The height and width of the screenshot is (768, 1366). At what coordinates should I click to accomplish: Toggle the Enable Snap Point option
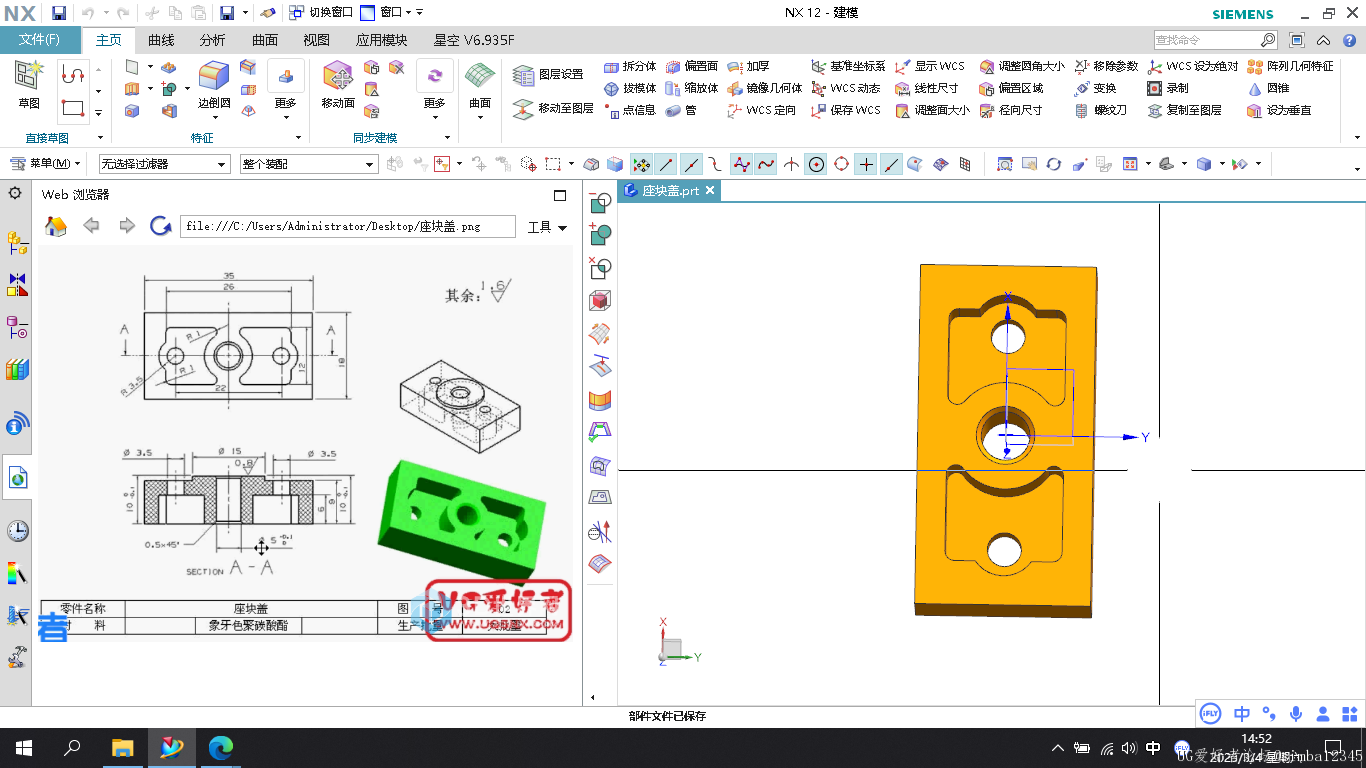pyautogui.click(x=642, y=164)
